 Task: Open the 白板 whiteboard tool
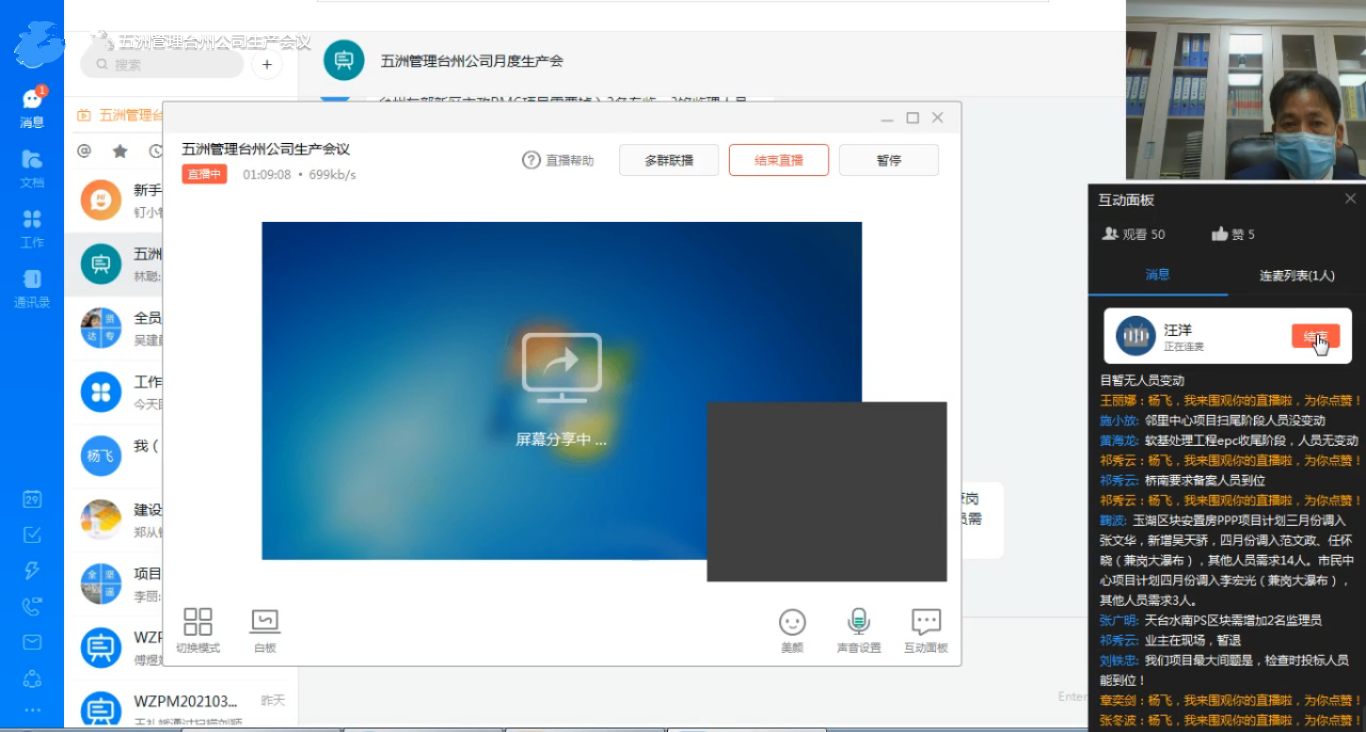(x=265, y=628)
